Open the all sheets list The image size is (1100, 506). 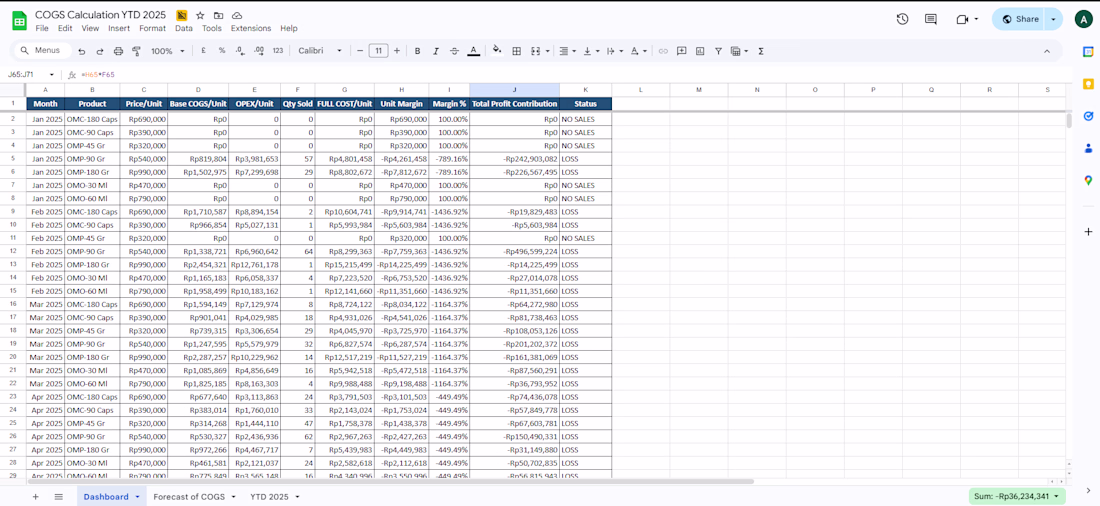[x=59, y=496]
